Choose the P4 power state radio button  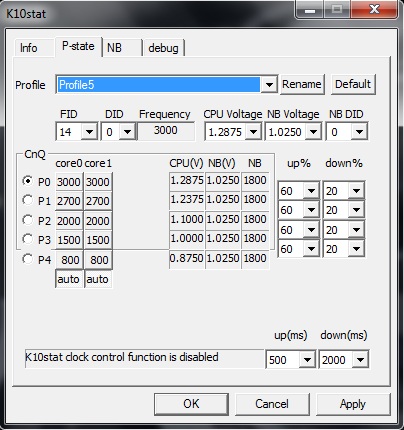point(28,259)
